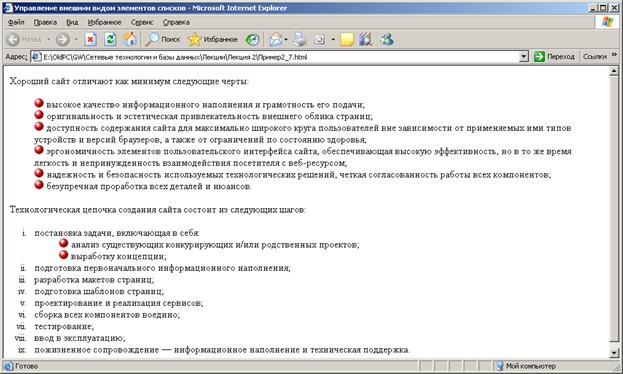Click the vertical scrollbar track
The height and width of the screenshot is (374, 623).
[614, 212]
